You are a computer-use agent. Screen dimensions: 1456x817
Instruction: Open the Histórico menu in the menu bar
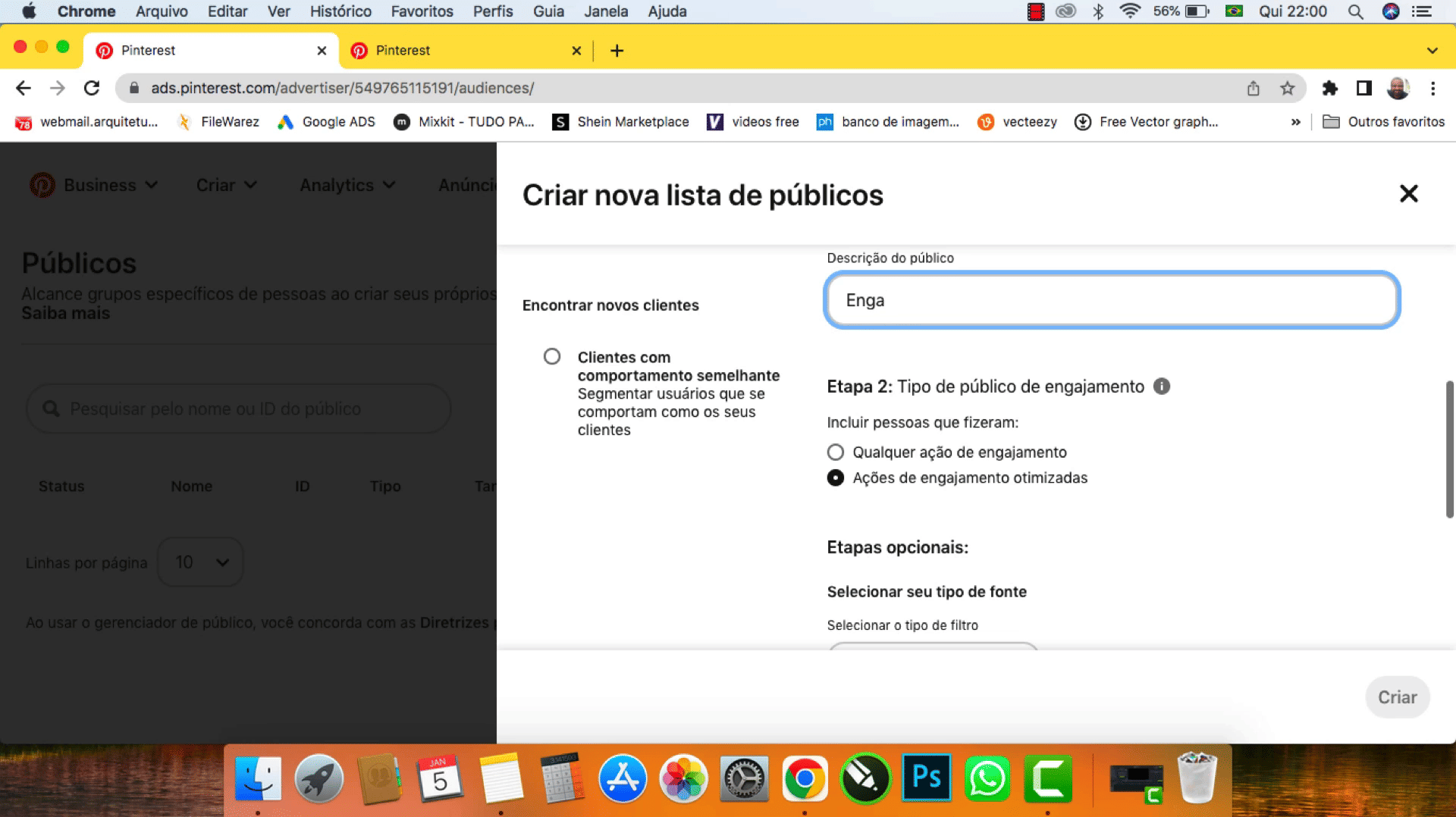click(340, 11)
